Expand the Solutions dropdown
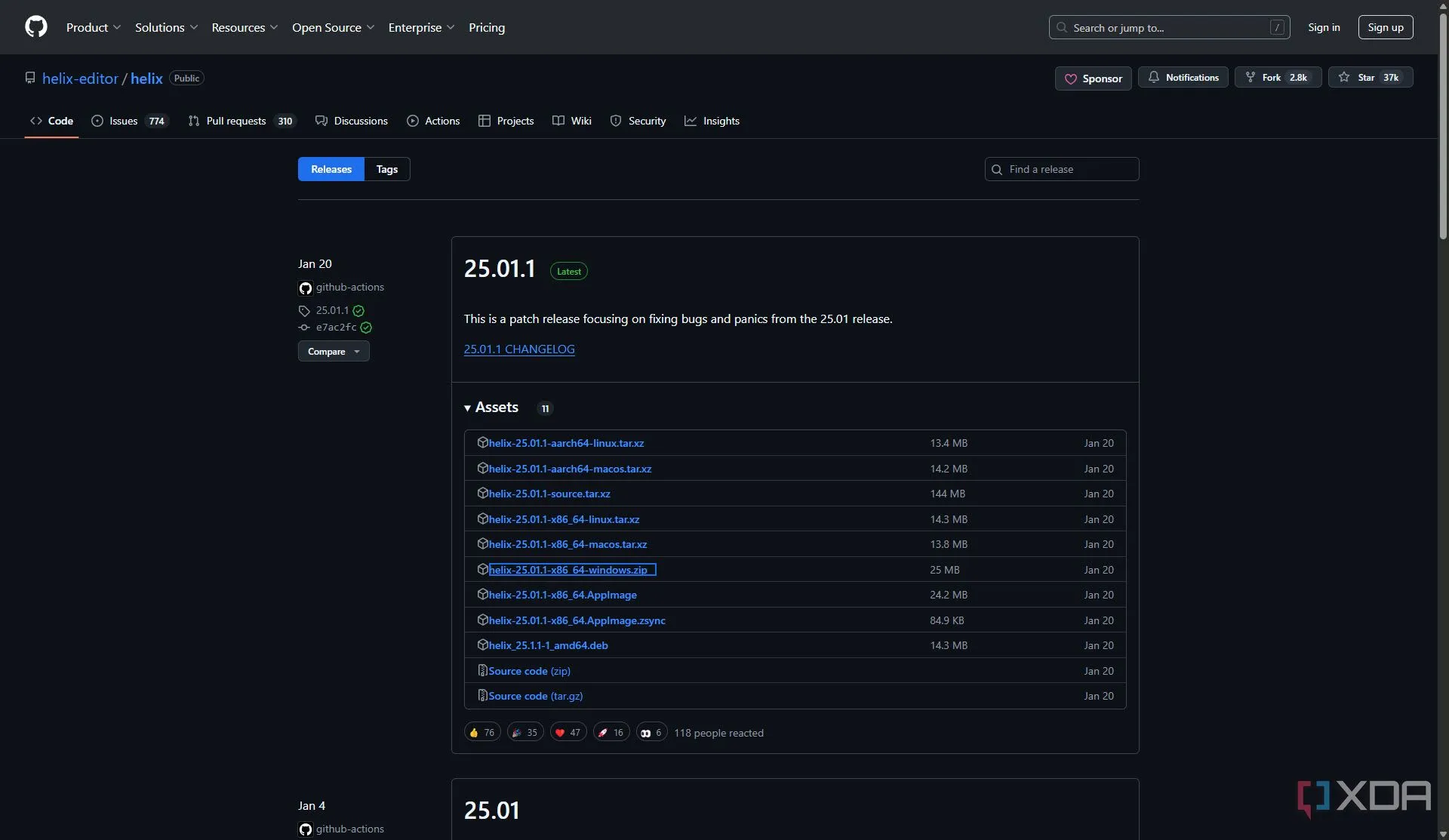 point(166,27)
